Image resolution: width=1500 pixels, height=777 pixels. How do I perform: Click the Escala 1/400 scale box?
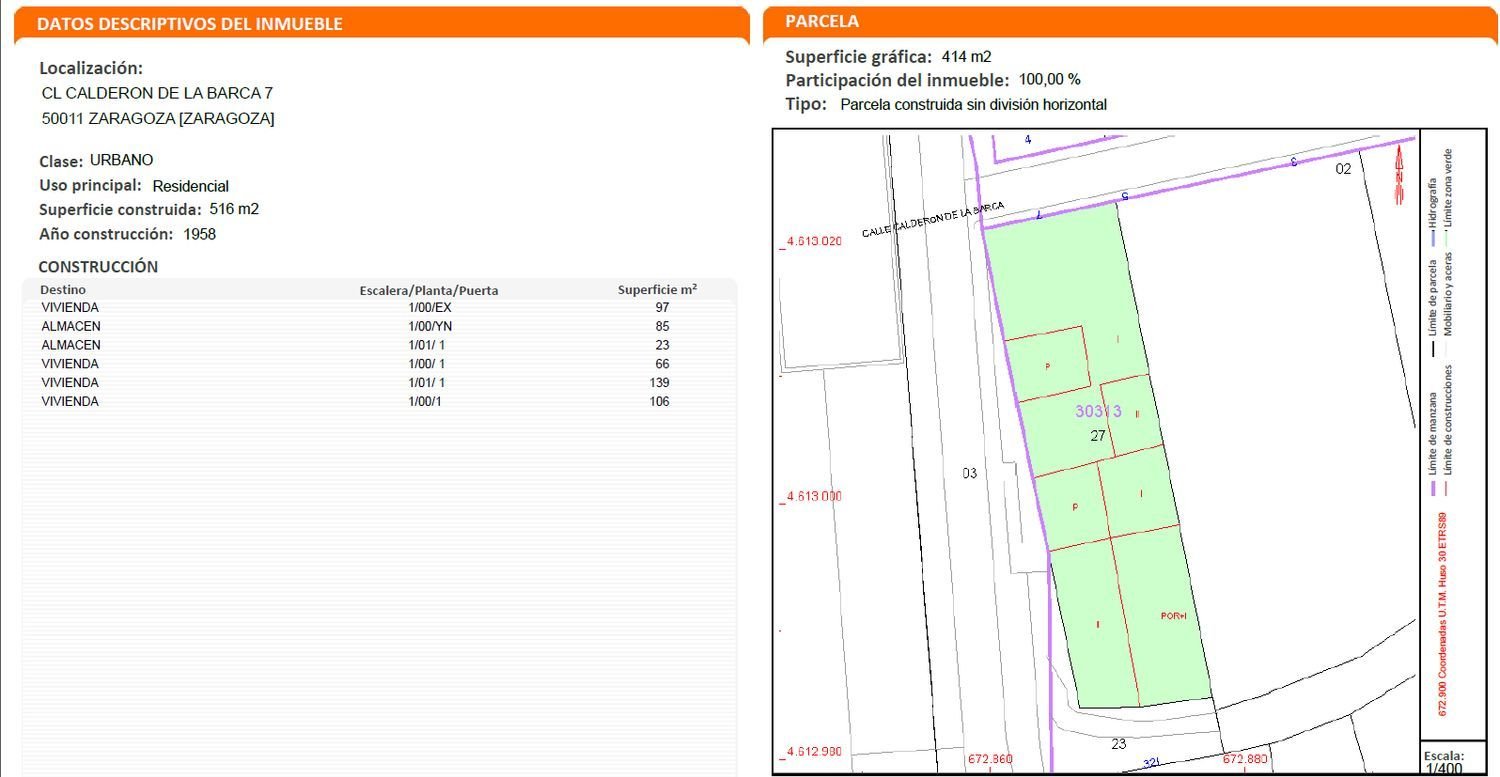click(1443, 761)
